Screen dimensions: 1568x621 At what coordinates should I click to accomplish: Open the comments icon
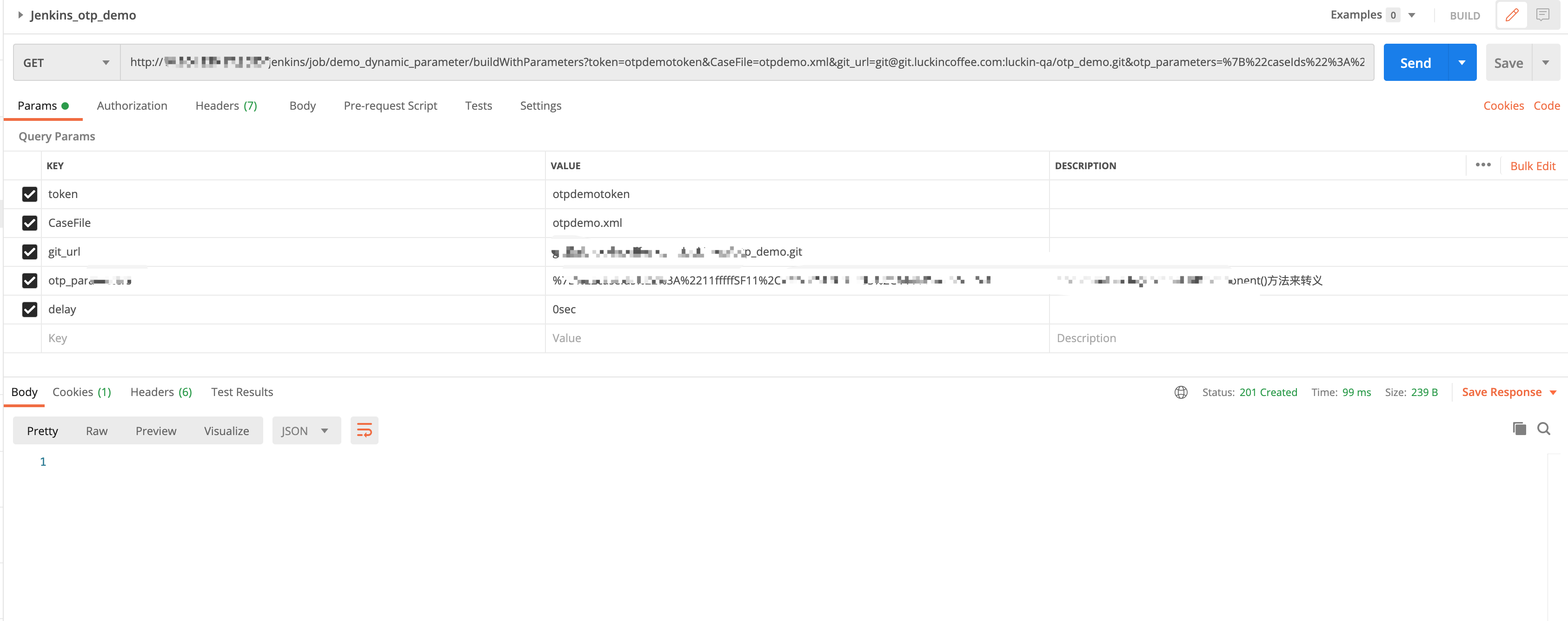tap(1542, 15)
